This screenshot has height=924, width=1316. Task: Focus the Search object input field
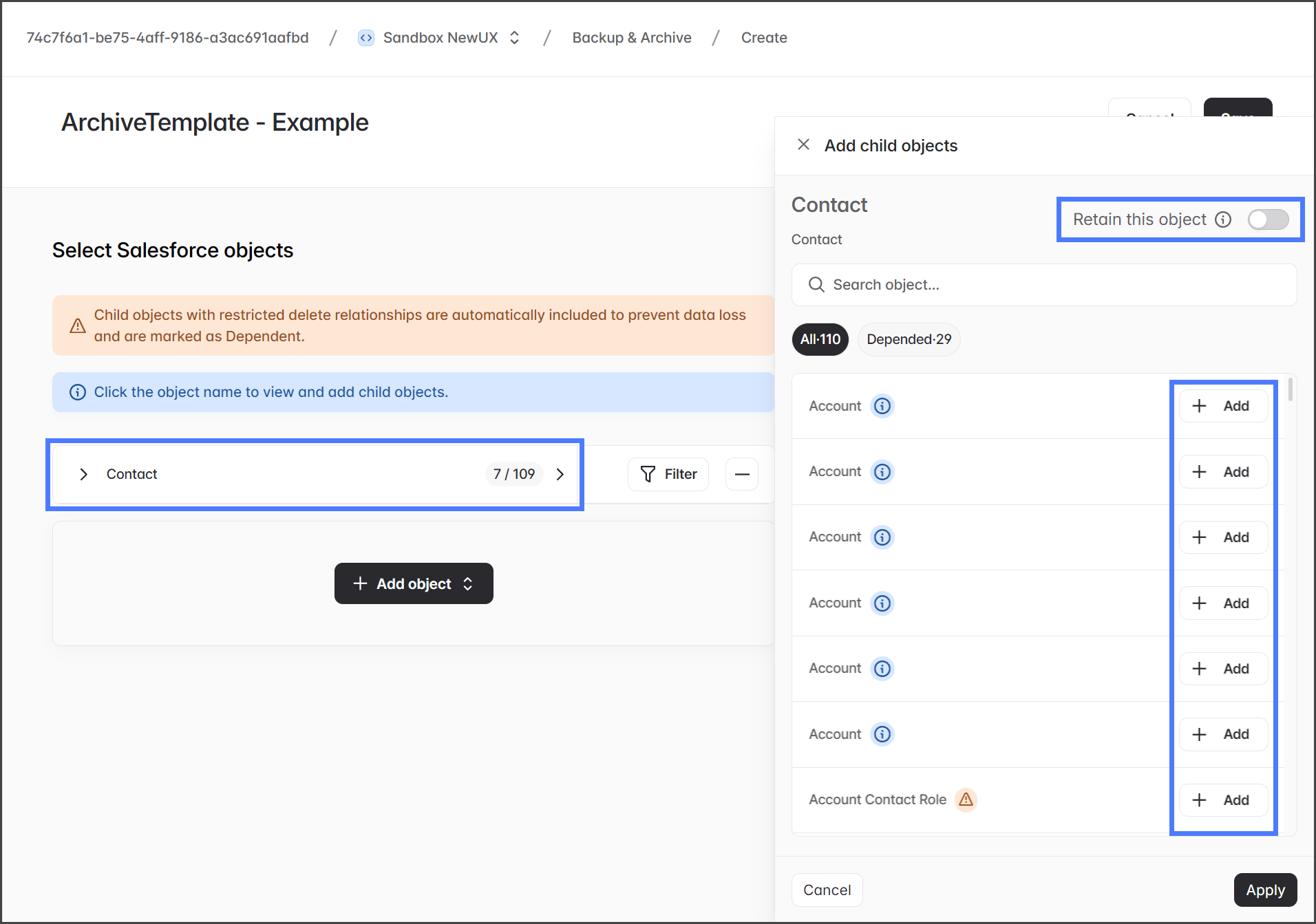click(x=1053, y=285)
